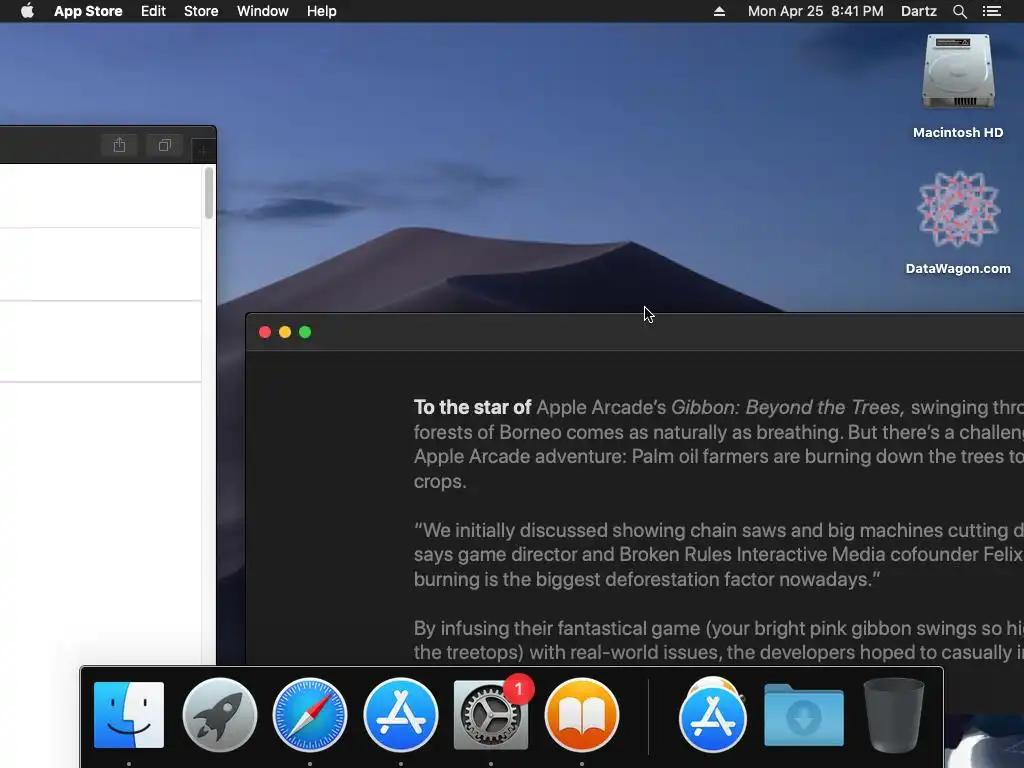Click the paragraph starting "We initially discussed"
1024x768 pixels.
(718, 554)
